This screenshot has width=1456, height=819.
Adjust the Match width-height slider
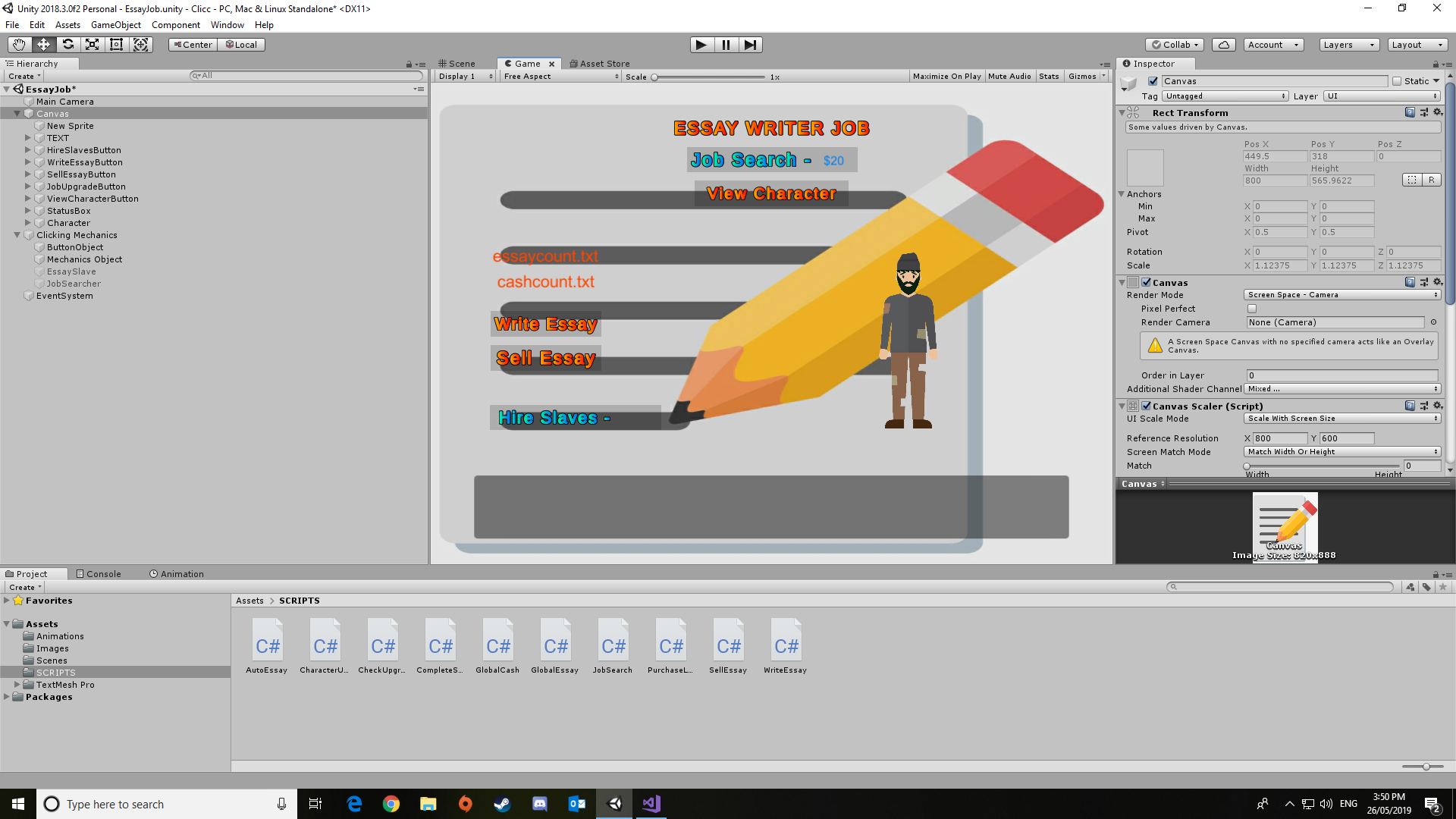[x=1323, y=466]
